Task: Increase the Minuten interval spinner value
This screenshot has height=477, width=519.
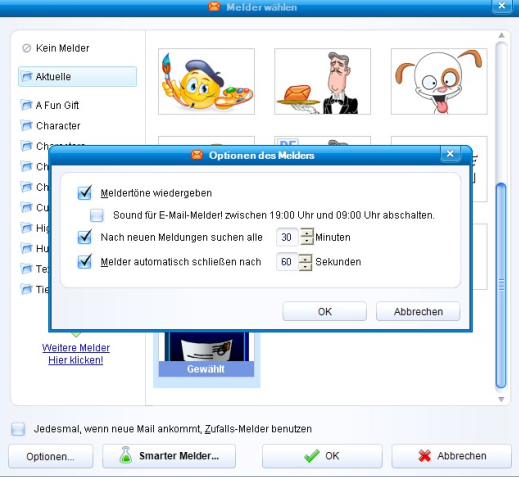Action: (307, 233)
